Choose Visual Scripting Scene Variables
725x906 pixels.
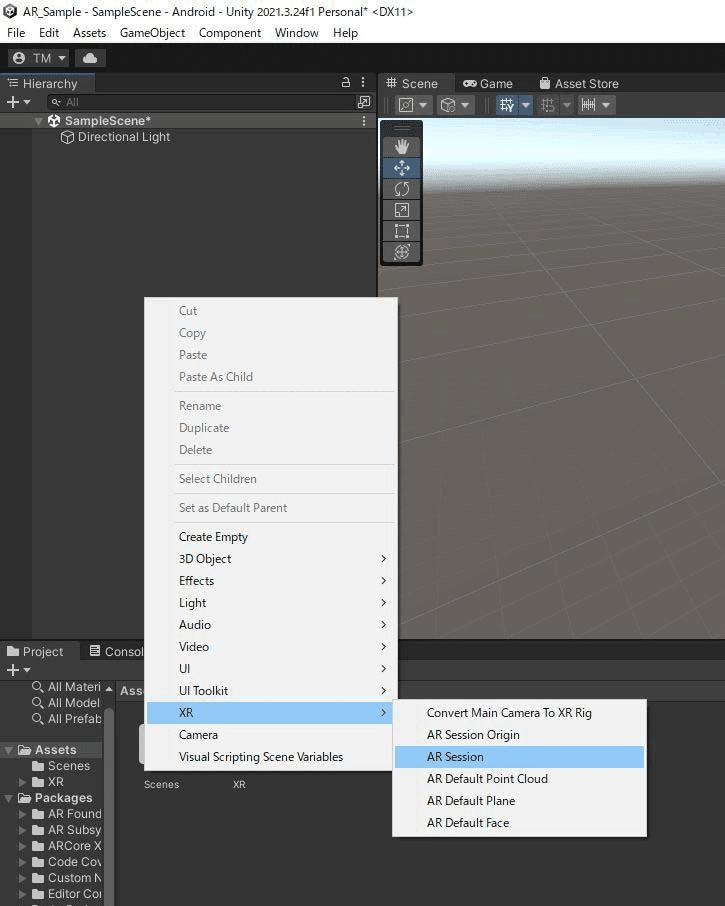point(270,757)
